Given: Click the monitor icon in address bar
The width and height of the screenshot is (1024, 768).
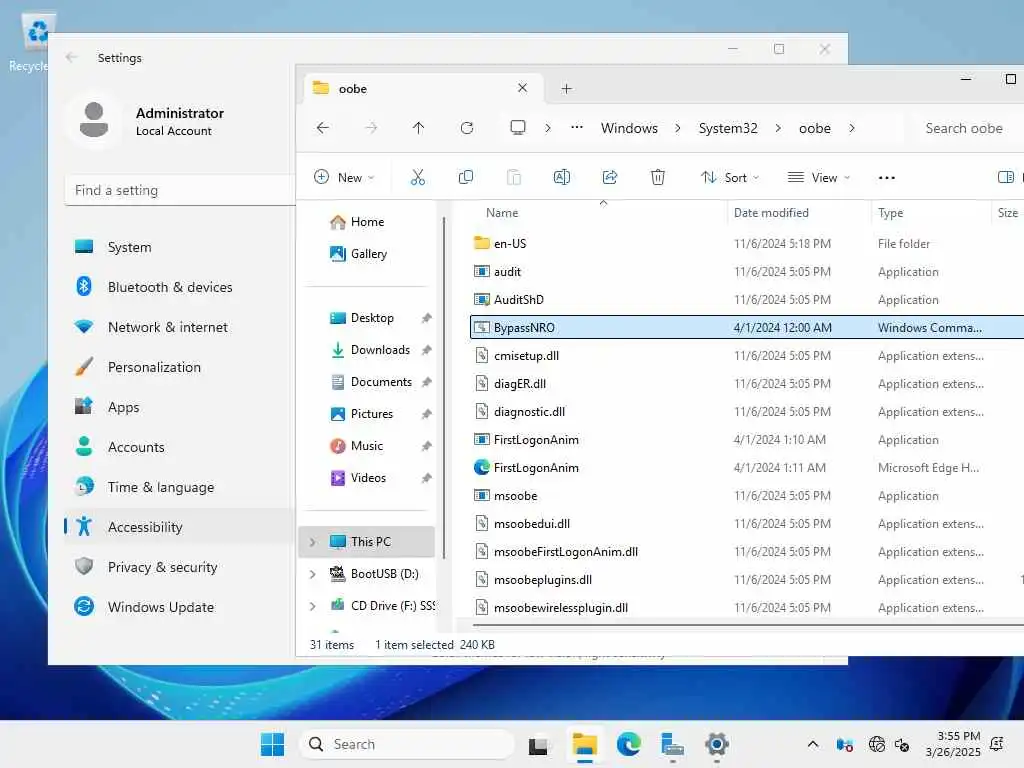Looking at the screenshot, I should pyautogui.click(x=518, y=127).
